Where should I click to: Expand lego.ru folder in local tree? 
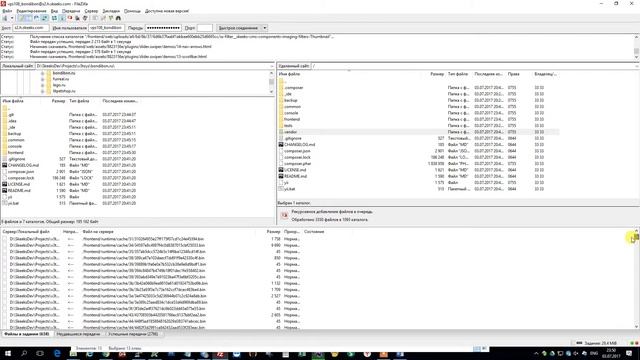(x=42, y=85)
